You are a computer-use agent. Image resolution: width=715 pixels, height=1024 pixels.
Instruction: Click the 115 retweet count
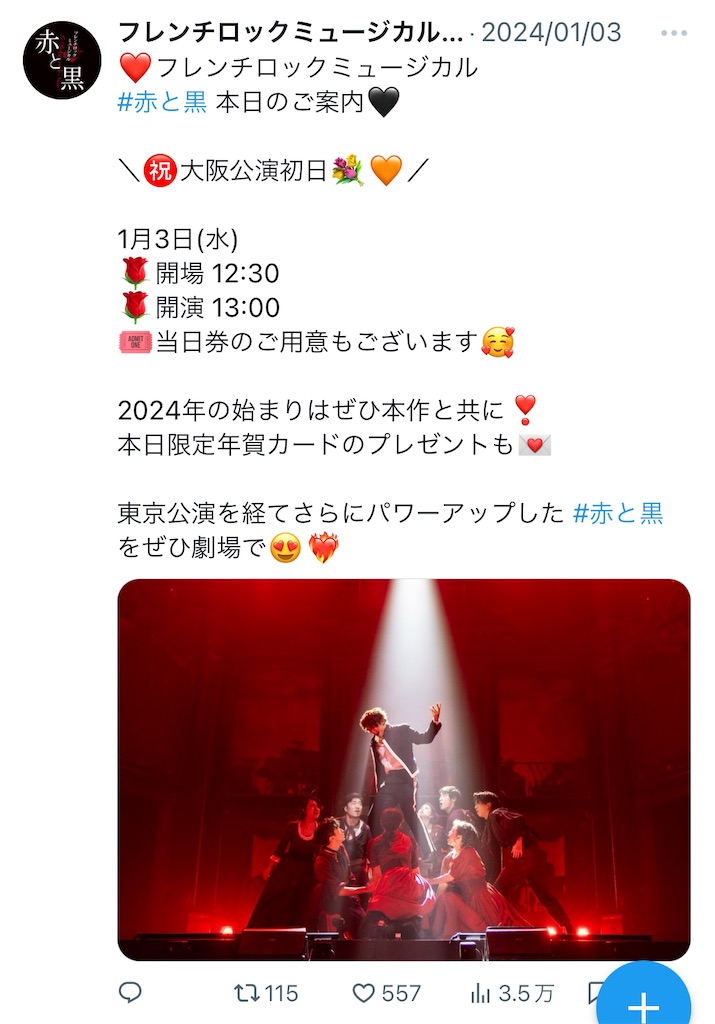click(281, 993)
